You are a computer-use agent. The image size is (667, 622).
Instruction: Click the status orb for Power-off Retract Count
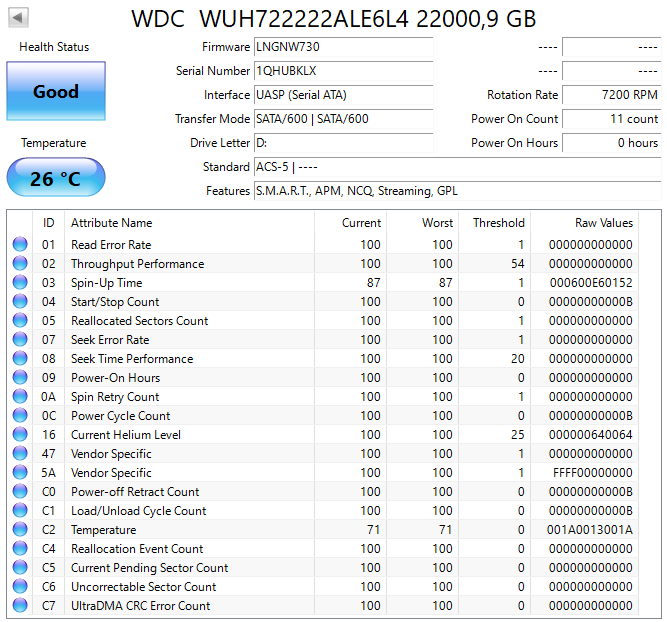click(20, 491)
